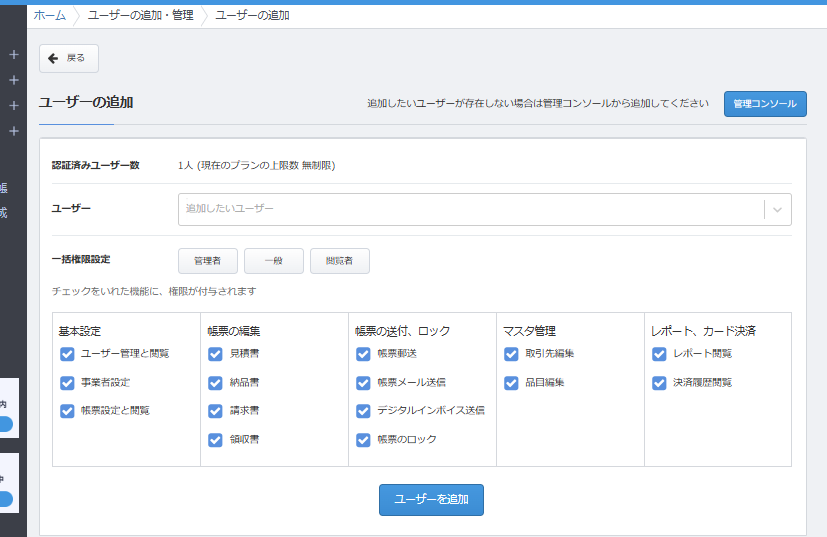
Task: Uncheck ユーザー管理と閲覧 permission
Action: 67,353
